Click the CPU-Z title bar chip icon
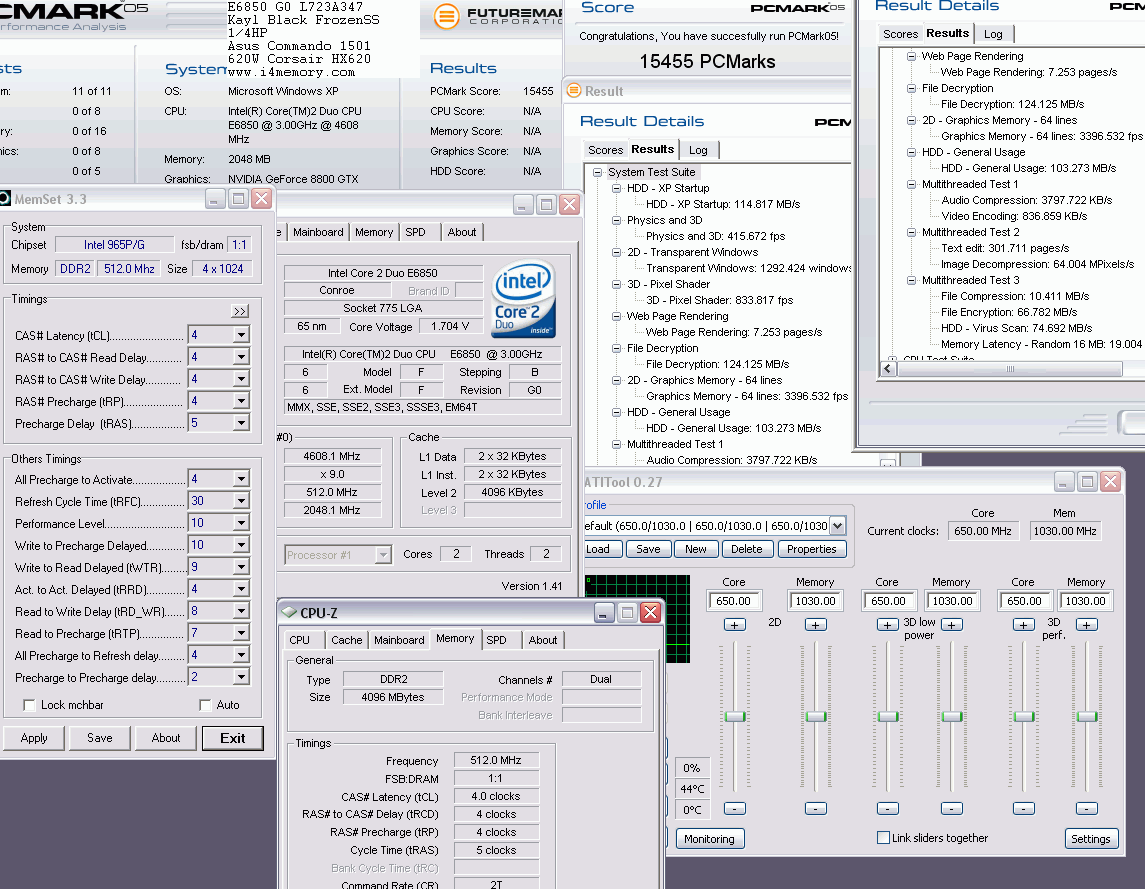 289,612
